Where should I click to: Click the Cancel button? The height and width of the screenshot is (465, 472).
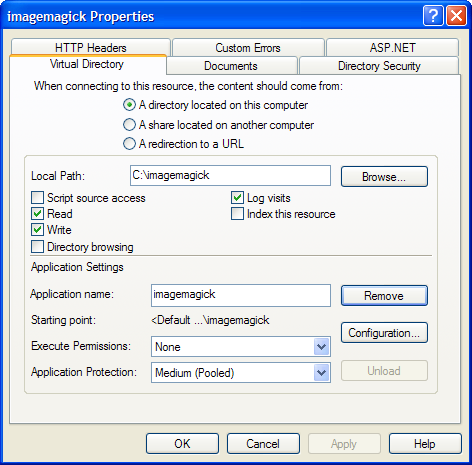click(x=263, y=443)
